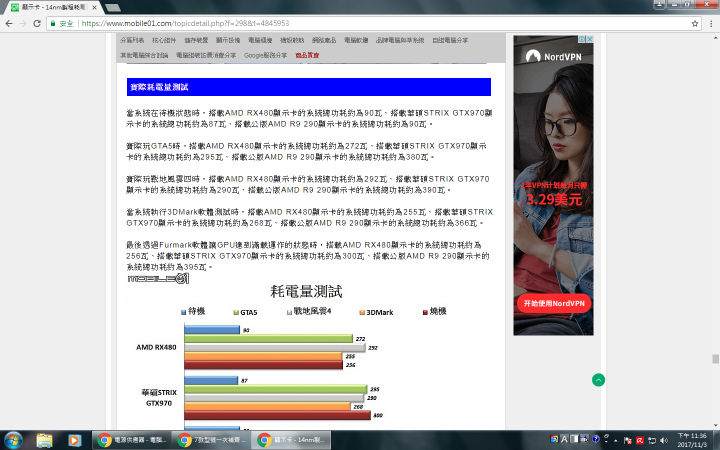Bookmark this page with the star
Screen dimensions: 720x450
[695, 23]
